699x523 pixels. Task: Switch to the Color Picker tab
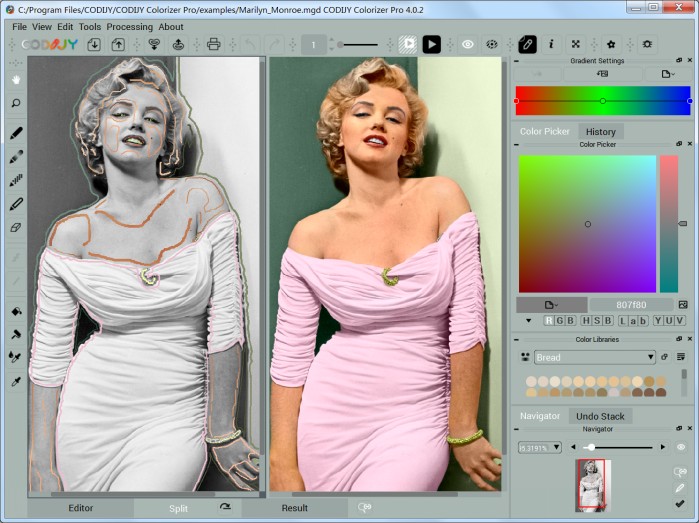tap(545, 132)
